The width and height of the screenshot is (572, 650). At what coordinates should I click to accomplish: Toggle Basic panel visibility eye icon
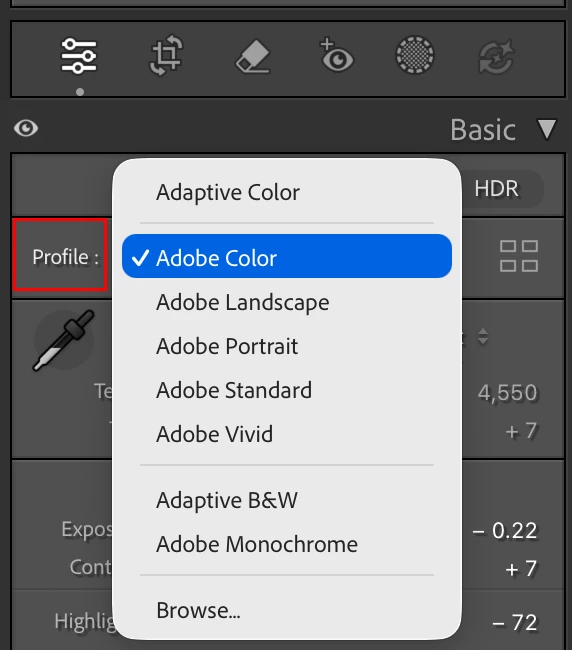26,128
